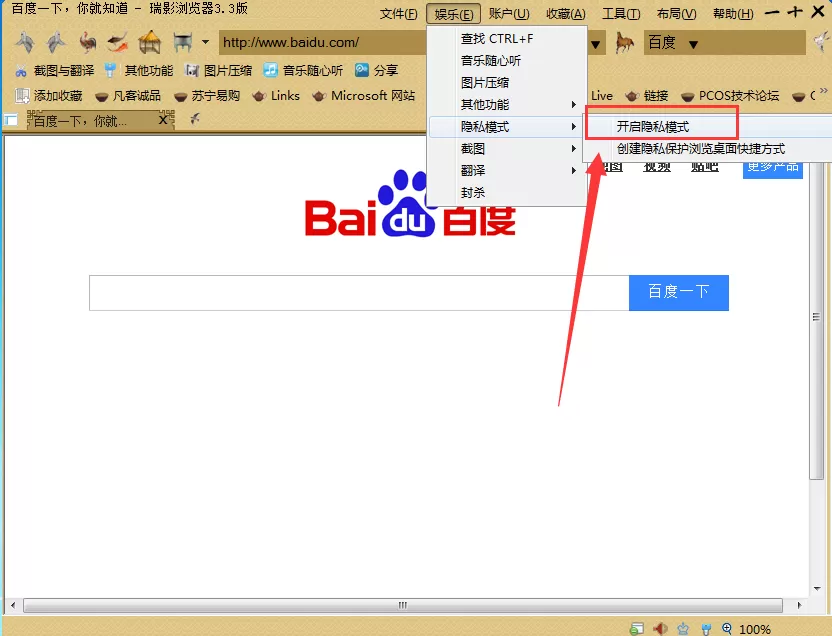Open the 苏宁易购 bookmark

click(206, 95)
